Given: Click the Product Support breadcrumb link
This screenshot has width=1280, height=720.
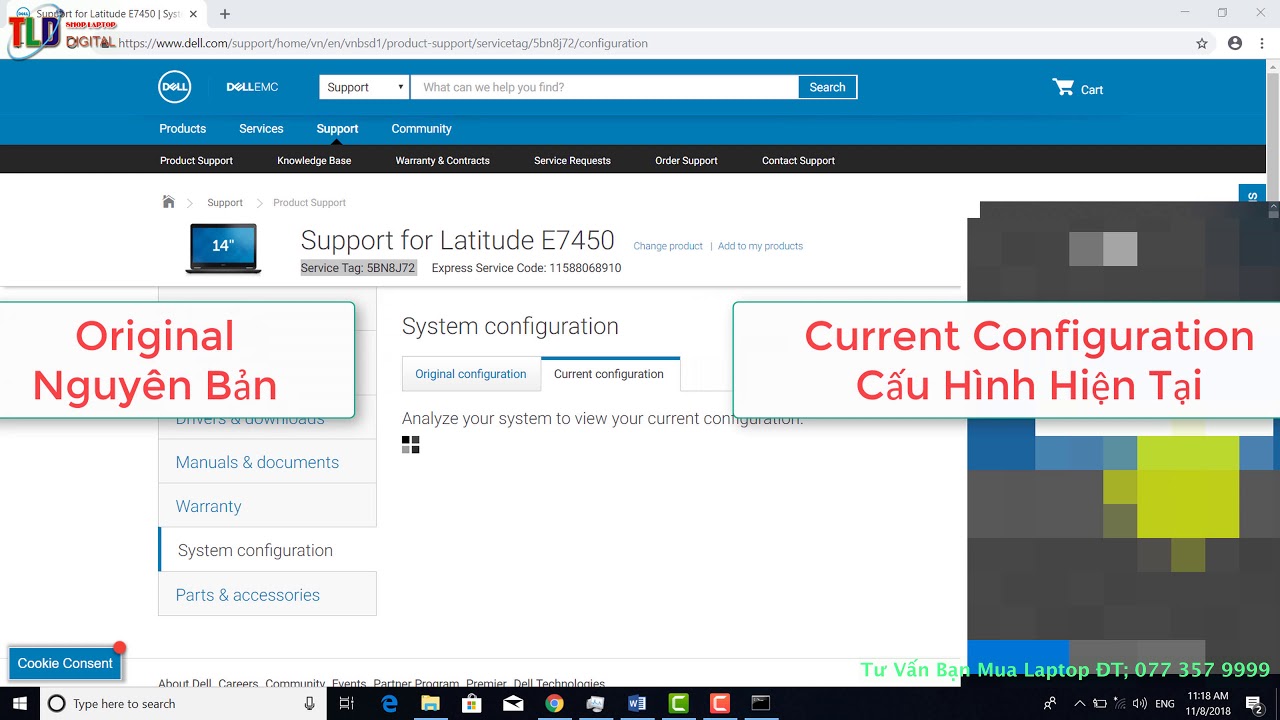Looking at the screenshot, I should [309, 202].
